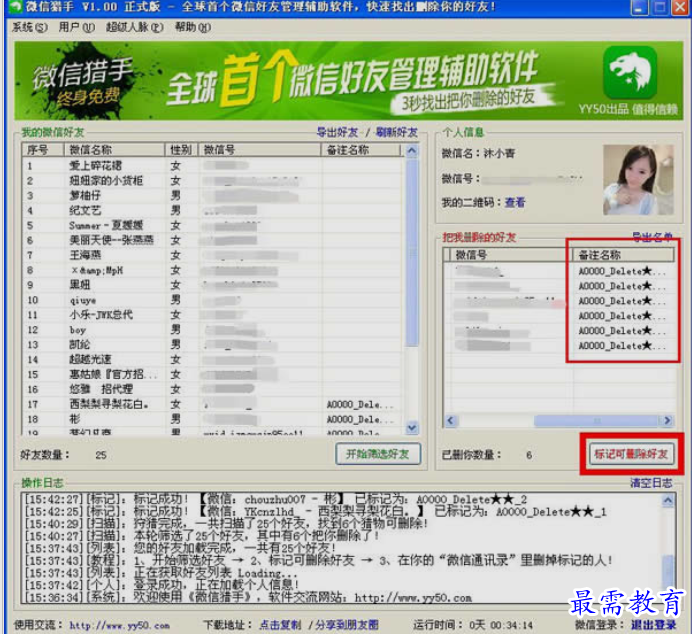Screen dimensions: 692x634
Task: Click the deleted-friends horizontal scrollbar thumb
Action: pyautogui.click(x=597, y=420)
